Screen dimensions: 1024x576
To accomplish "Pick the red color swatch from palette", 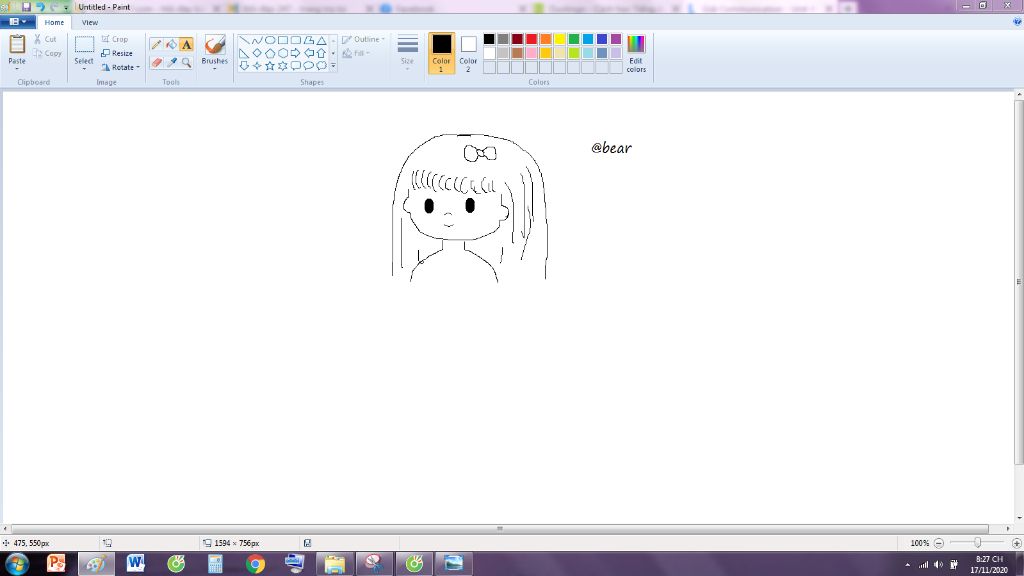I will tap(532, 39).
